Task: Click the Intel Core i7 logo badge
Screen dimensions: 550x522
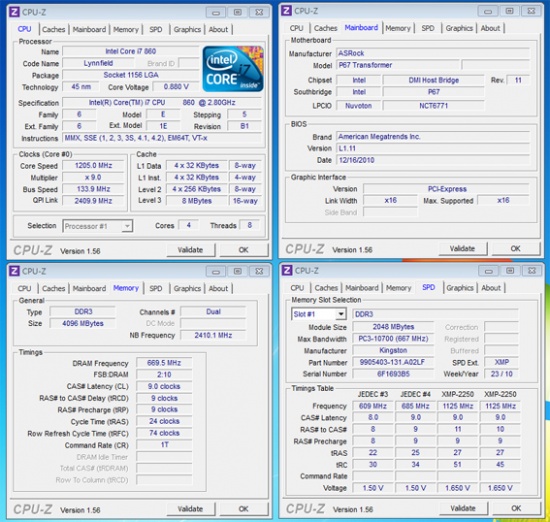Action: 233,69
